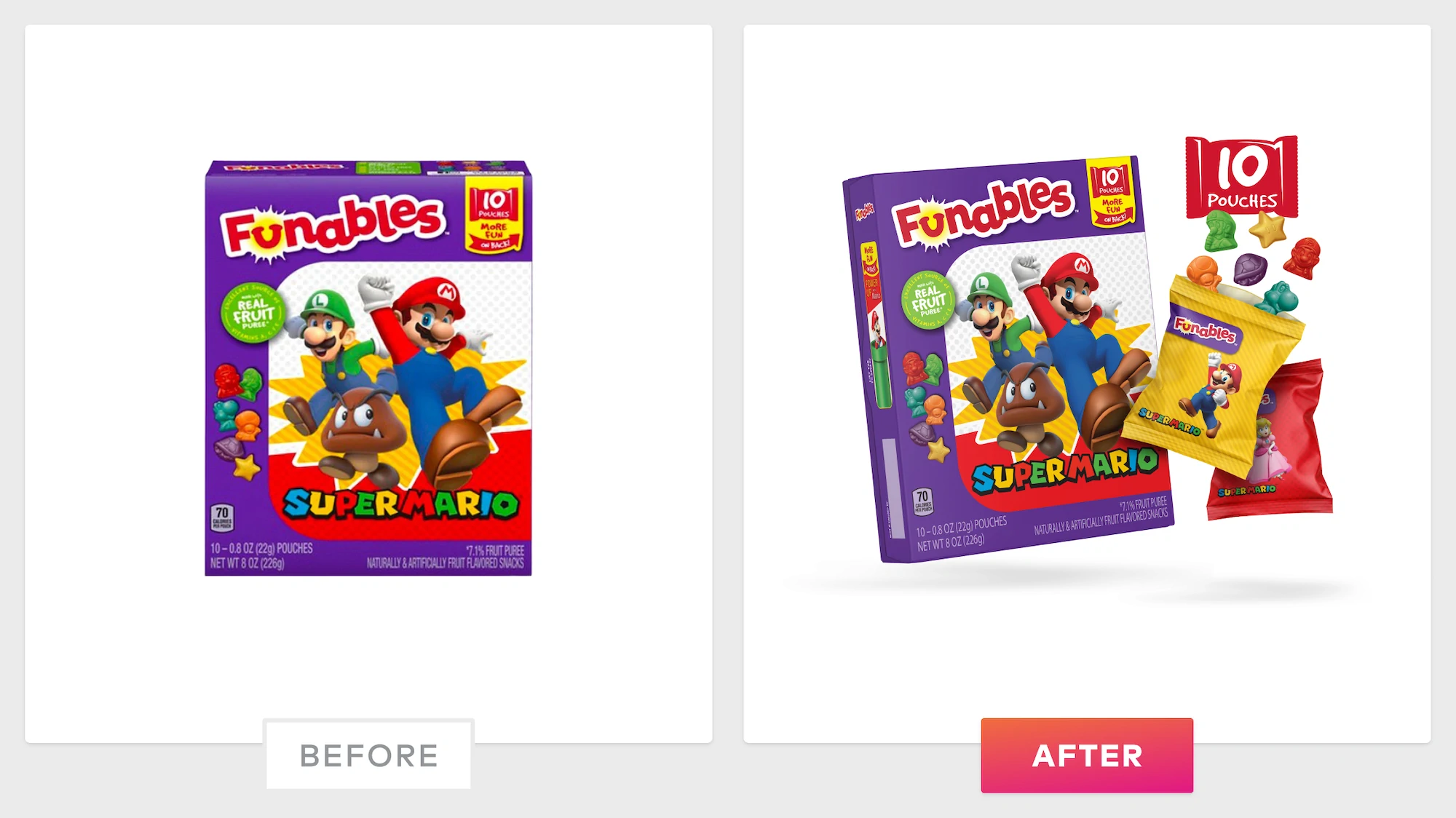This screenshot has height=818, width=1456.
Task: Click the AFTER gradient button
Action: click(1087, 755)
